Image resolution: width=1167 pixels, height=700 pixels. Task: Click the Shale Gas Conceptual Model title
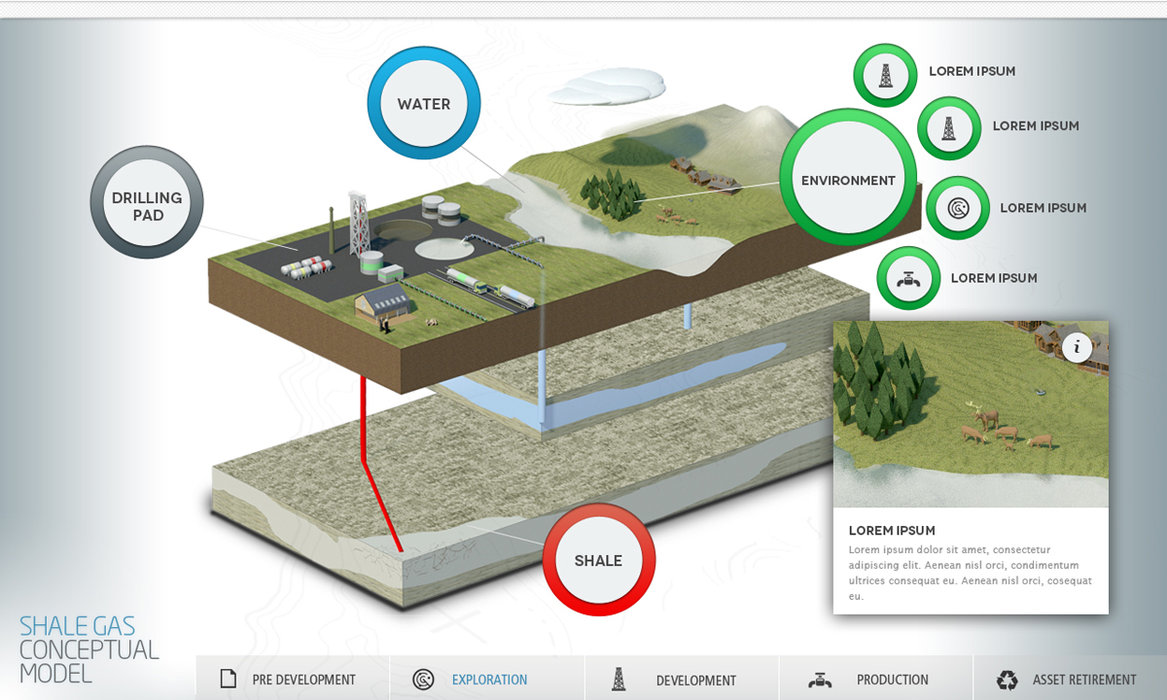tap(89, 649)
